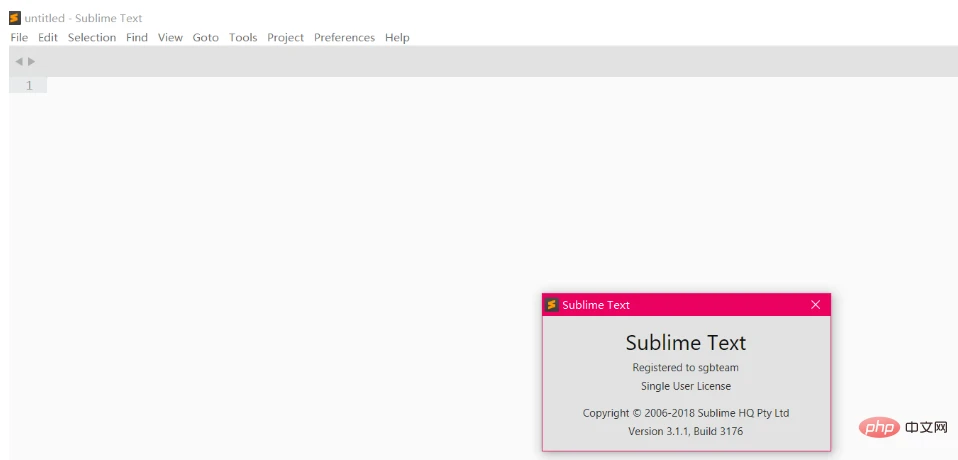Open the Selection menu
The height and width of the screenshot is (460, 958).
(x=92, y=37)
